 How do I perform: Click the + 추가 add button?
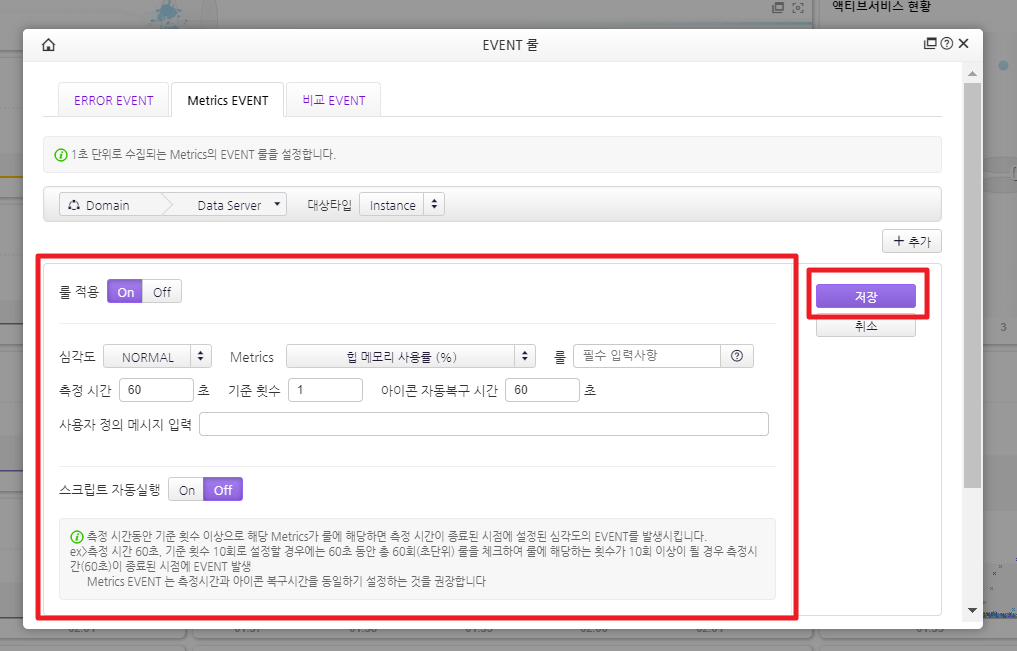pyautogui.click(x=911, y=242)
